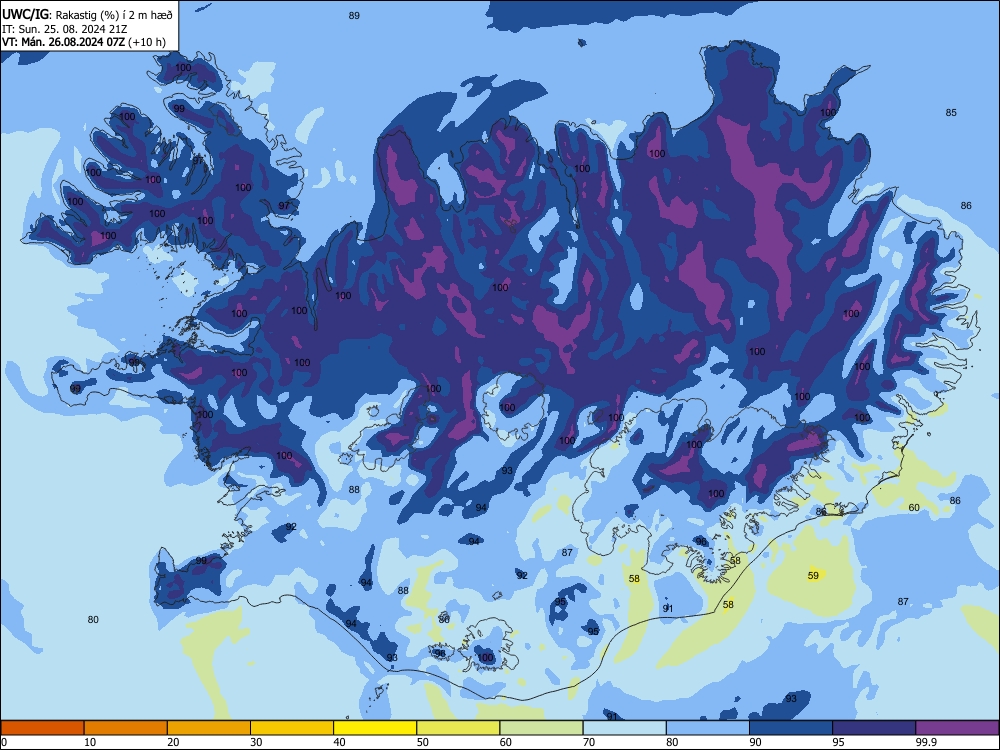1000x750 pixels.
Task: Click the legend tick label '30'
Action: tap(256, 742)
